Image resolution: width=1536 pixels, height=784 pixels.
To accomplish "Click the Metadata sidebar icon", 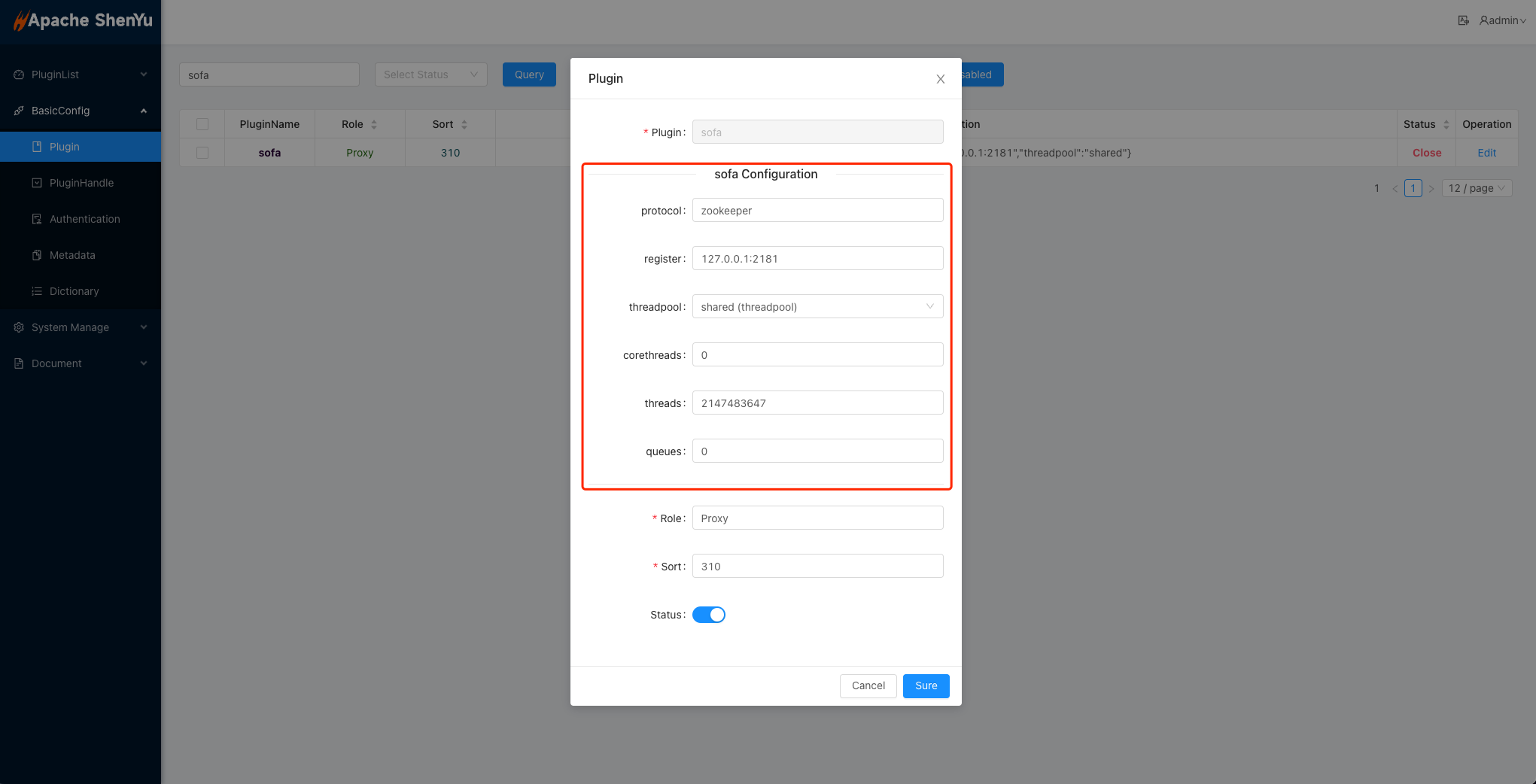I will pyautogui.click(x=37, y=255).
